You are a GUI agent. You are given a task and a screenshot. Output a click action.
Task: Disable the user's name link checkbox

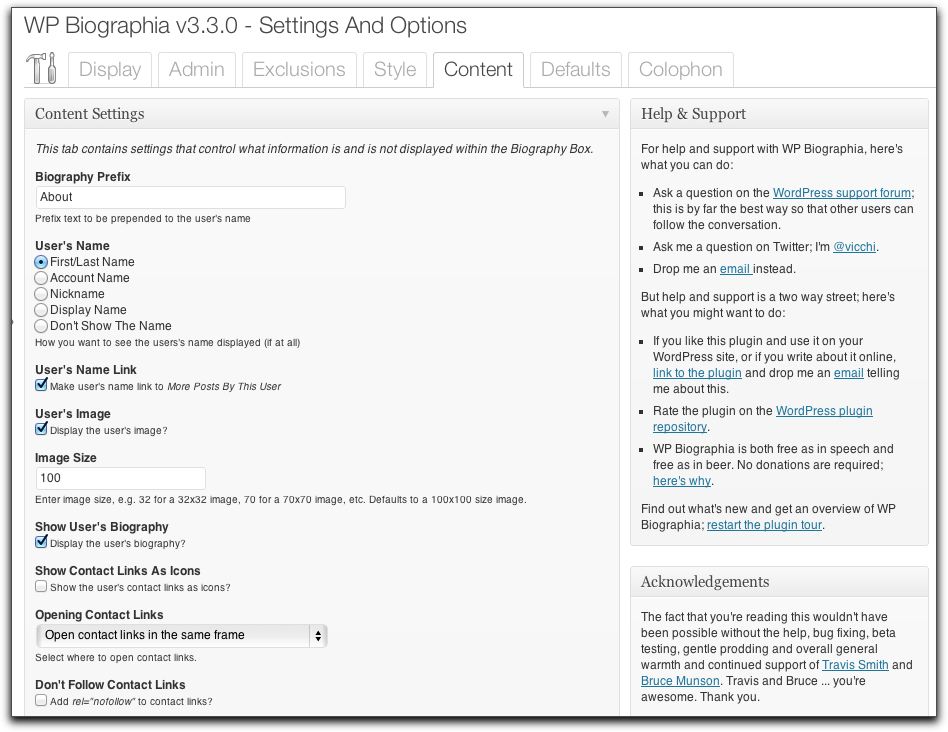click(41, 386)
